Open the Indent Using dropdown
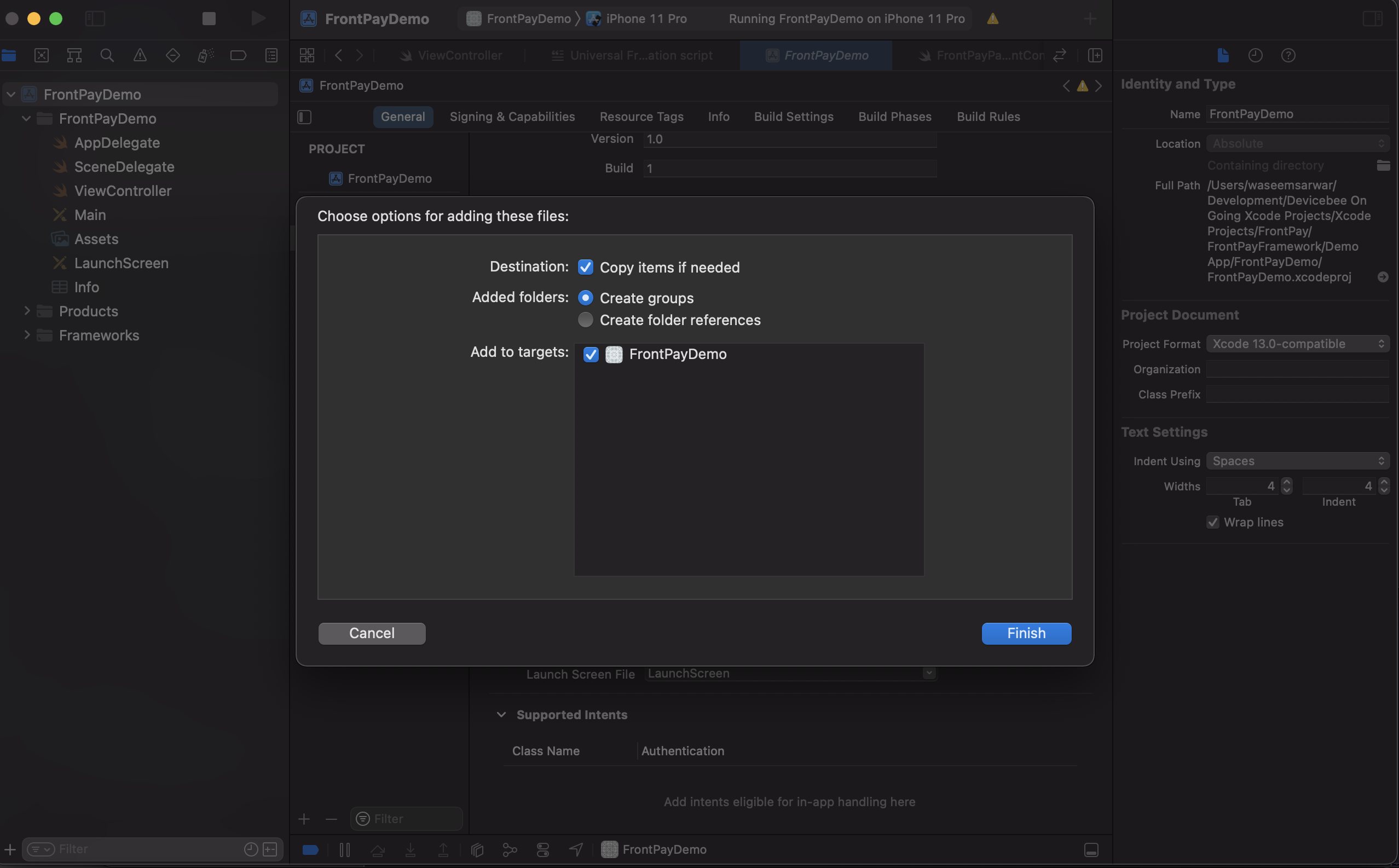Viewport: 1399px width, 868px height. coord(1297,460)
